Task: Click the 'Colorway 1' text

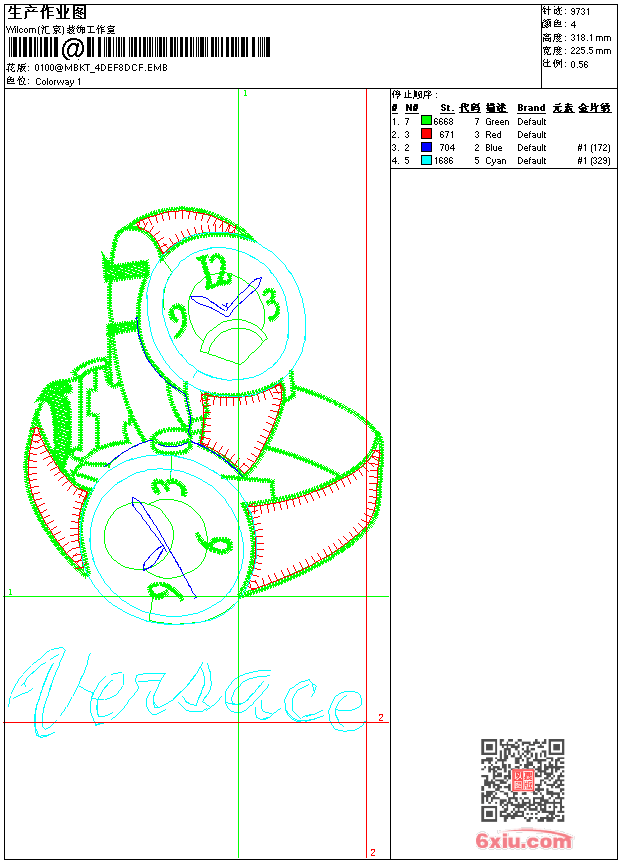Action: pos(58,82)
